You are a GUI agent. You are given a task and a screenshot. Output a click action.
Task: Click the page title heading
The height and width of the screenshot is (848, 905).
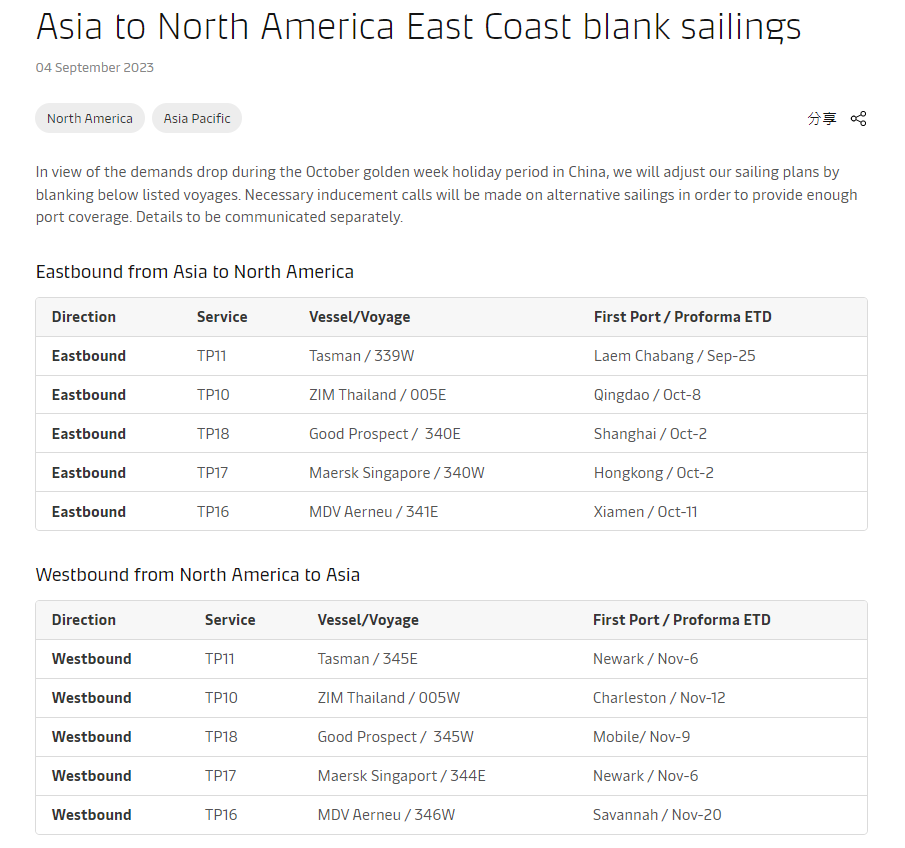418,27
